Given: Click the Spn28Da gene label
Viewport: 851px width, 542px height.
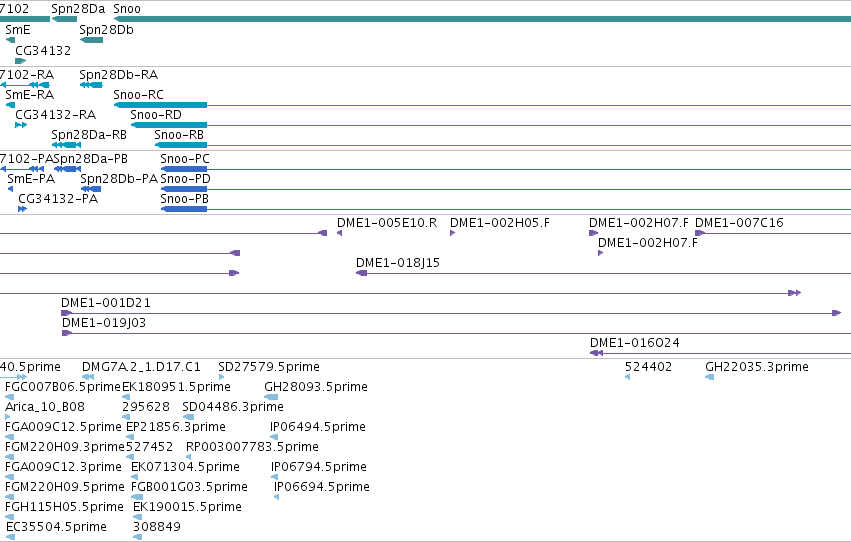Looking at the screenshot, I should tap(78, 9).
